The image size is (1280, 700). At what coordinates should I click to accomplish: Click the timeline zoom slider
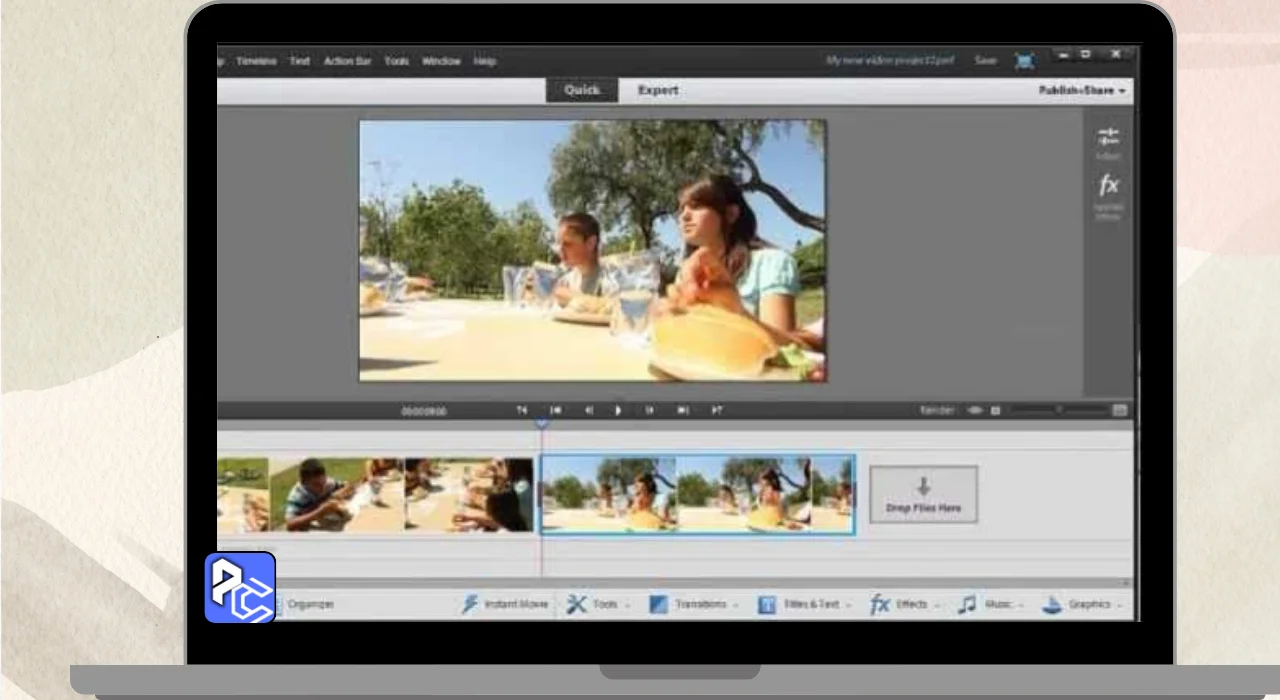(x=1058, y=410)
